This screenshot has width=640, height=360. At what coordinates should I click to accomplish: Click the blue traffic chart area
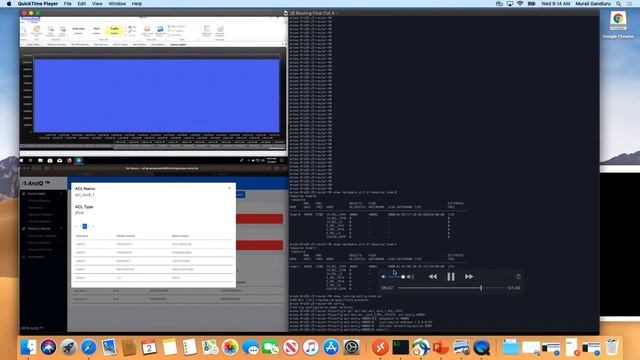pos(157,96)
